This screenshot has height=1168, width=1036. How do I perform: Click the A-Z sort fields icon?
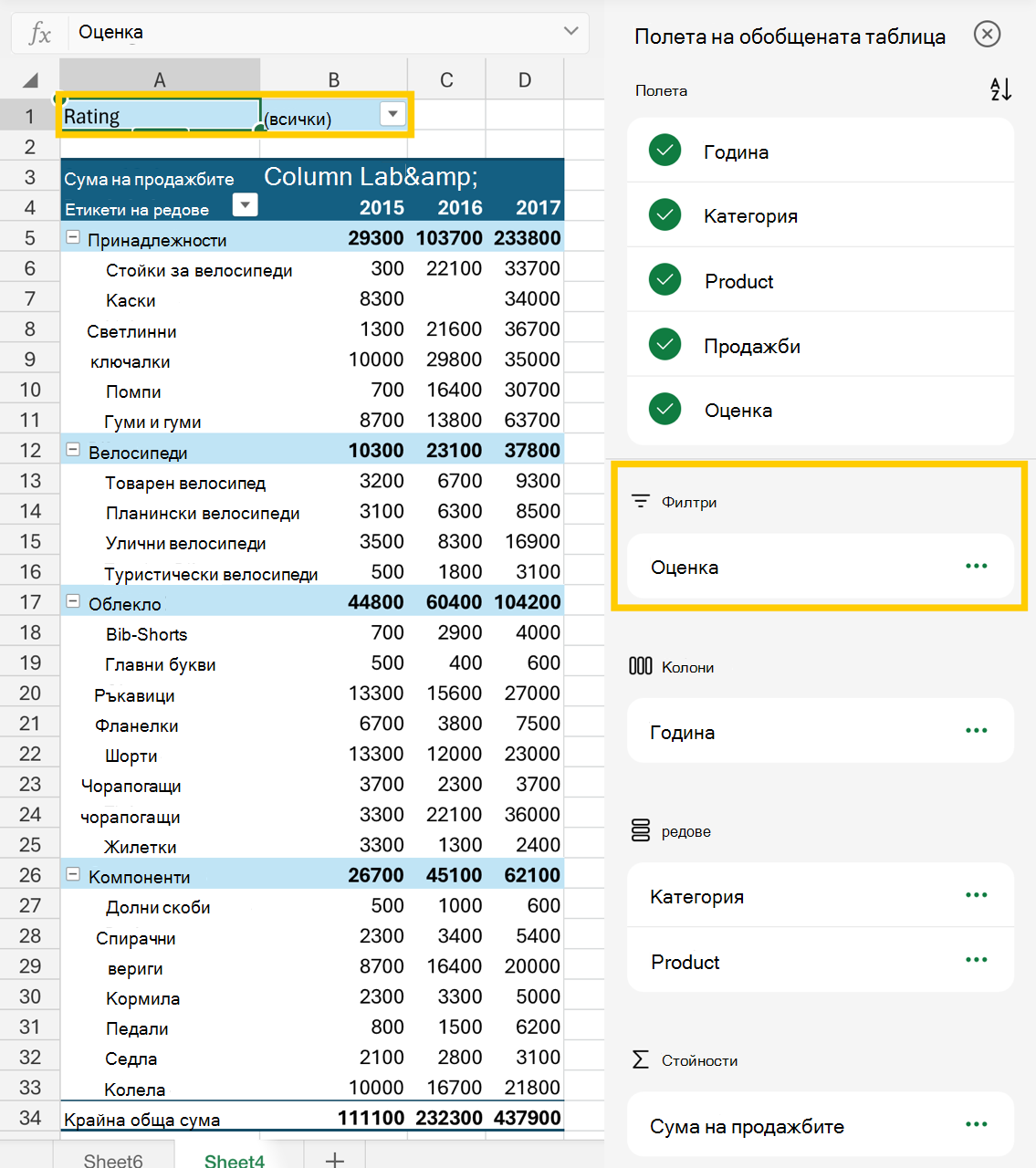click(1000, 89)
